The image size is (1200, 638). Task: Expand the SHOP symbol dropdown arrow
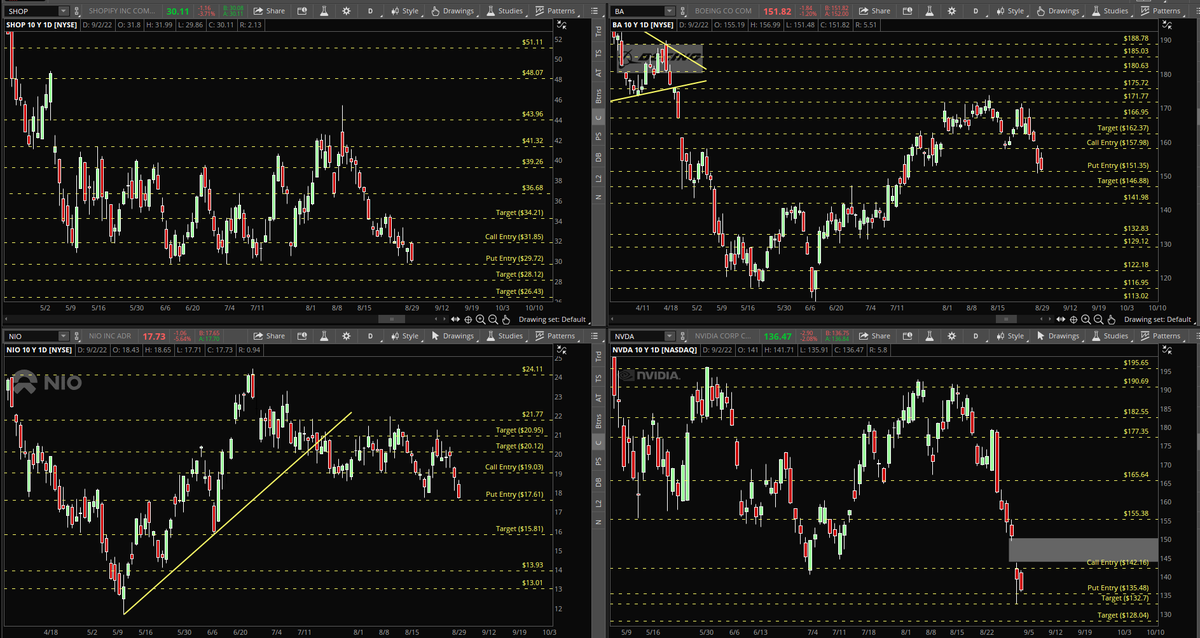(x=63, y=11)
